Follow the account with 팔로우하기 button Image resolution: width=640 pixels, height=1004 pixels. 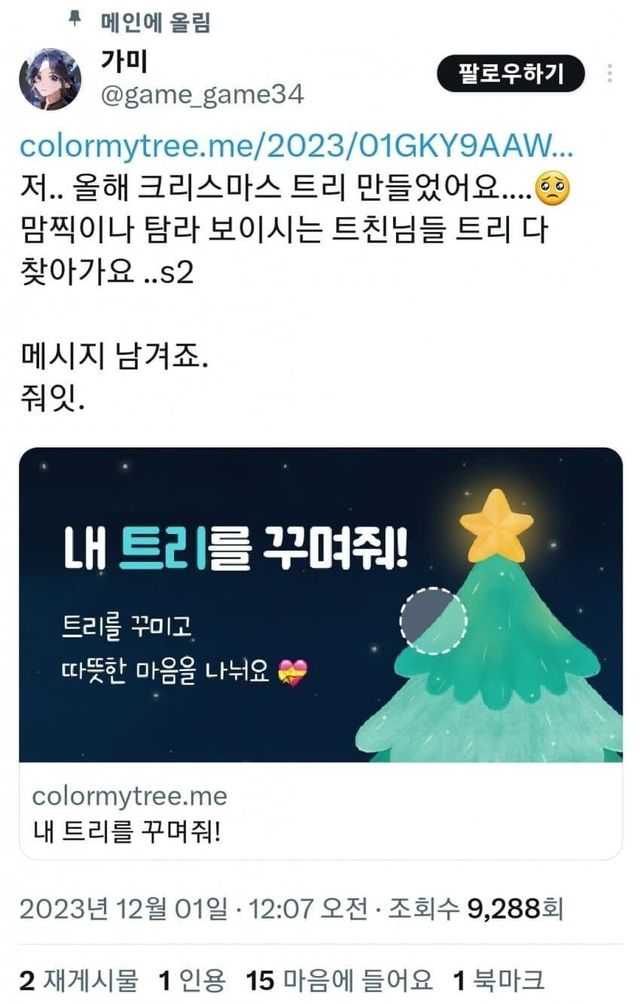tap(510, 74)
